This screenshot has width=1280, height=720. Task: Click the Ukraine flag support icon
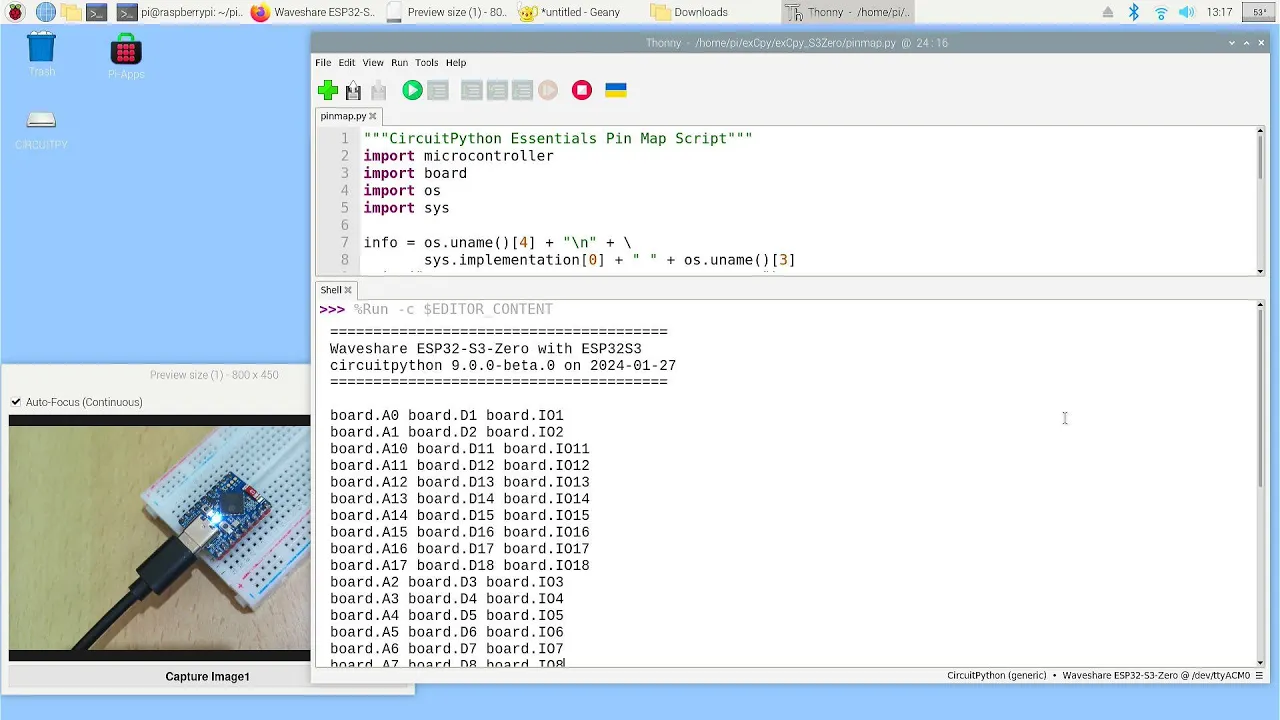pyautogui.click(x=616, y=91)
